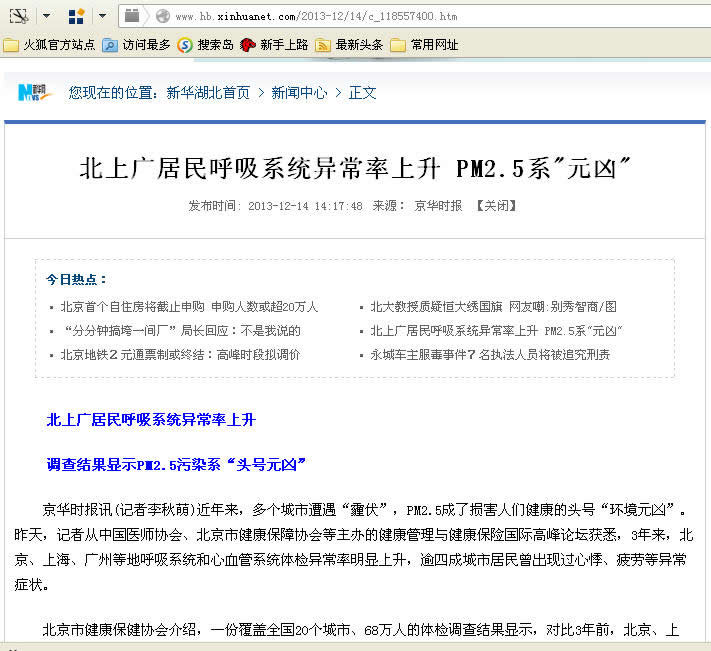Viewport: 711px width, 651px height.
Task: Click the publish time 2013-12-14 14:17:48
Action: point(305,206)
